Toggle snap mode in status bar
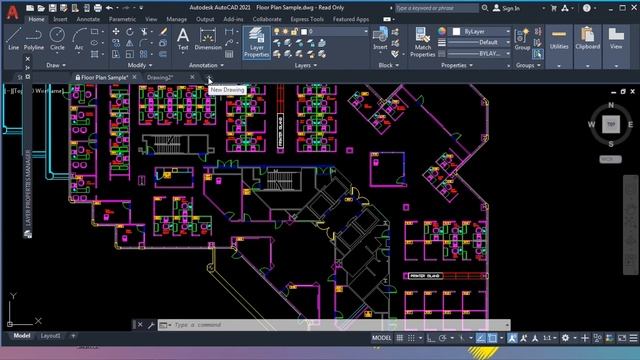640x360 pixels. (x=411, y=338)
